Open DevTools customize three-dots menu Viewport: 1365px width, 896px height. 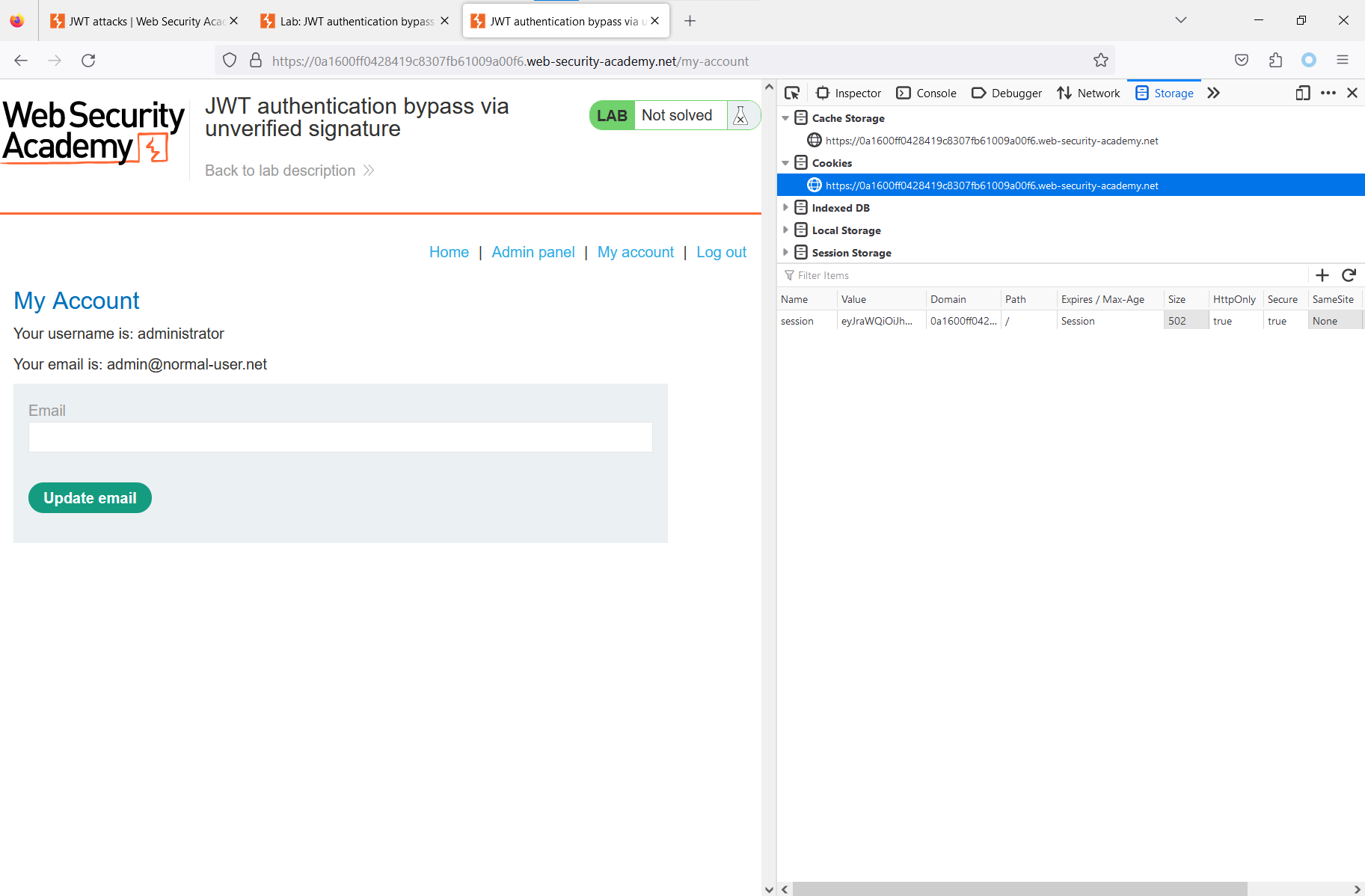click(1328, 93)
